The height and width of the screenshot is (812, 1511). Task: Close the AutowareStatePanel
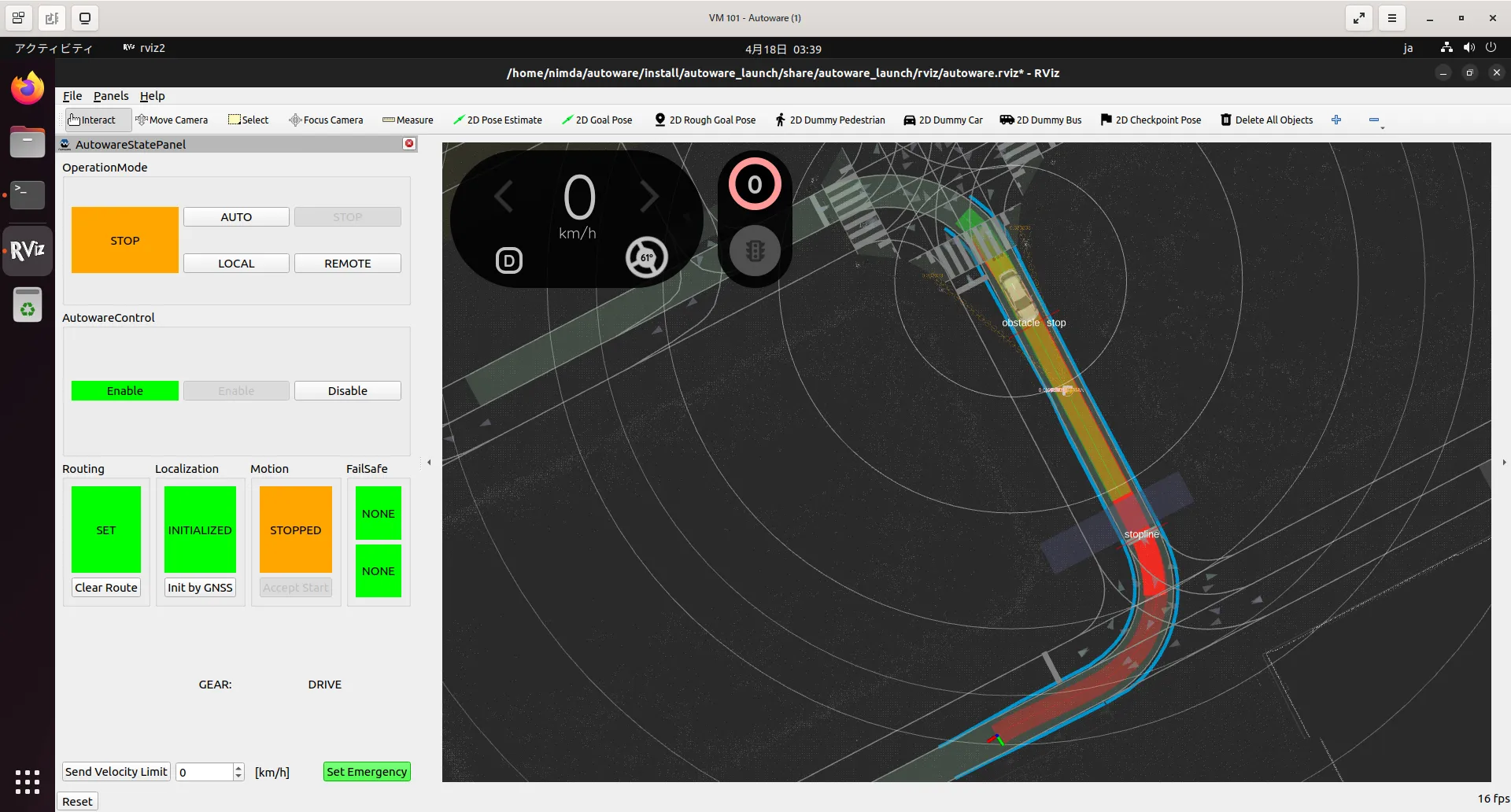[x=409, y=143]
